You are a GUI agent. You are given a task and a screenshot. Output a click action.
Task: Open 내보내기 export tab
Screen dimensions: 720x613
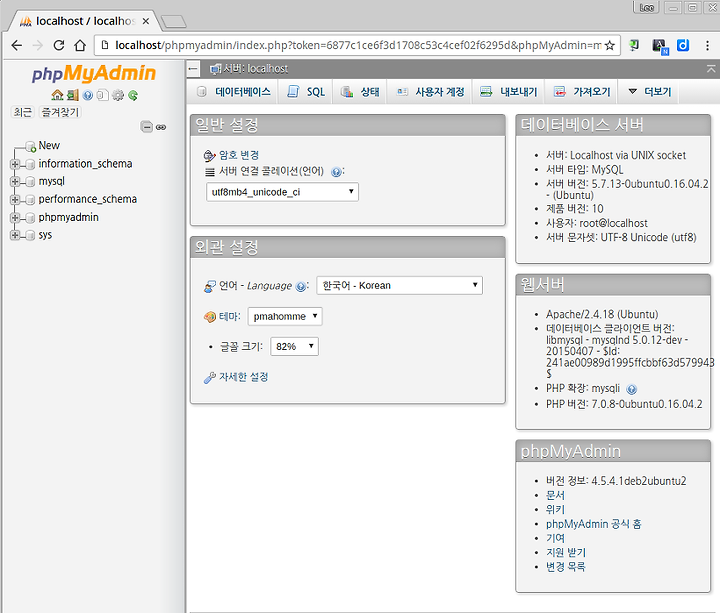(x=508, y=92)
